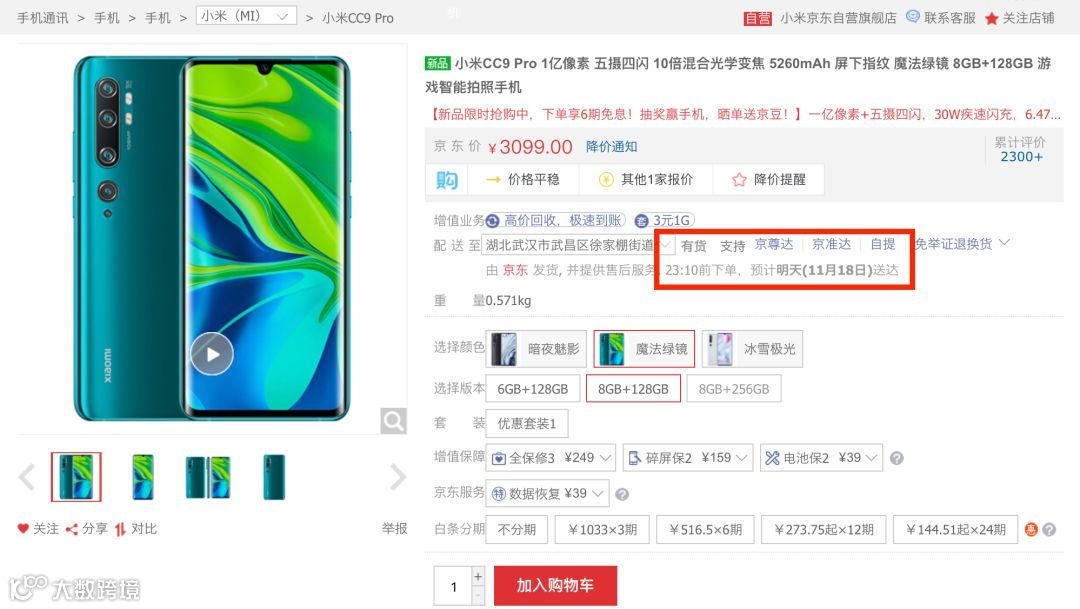Click the 降价通知 link
This screenshot has width=1080, height=609.
(x=612, y=147)
